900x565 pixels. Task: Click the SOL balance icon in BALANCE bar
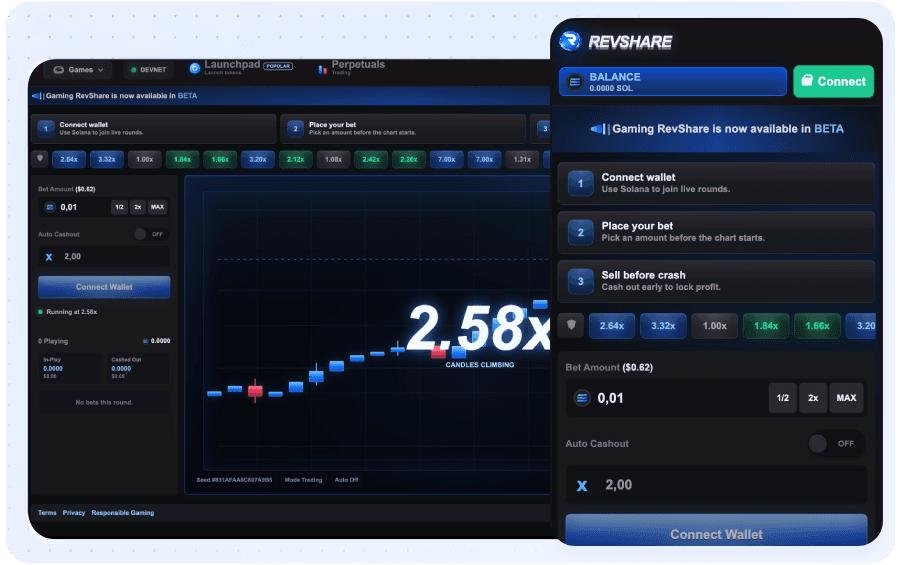575,82
